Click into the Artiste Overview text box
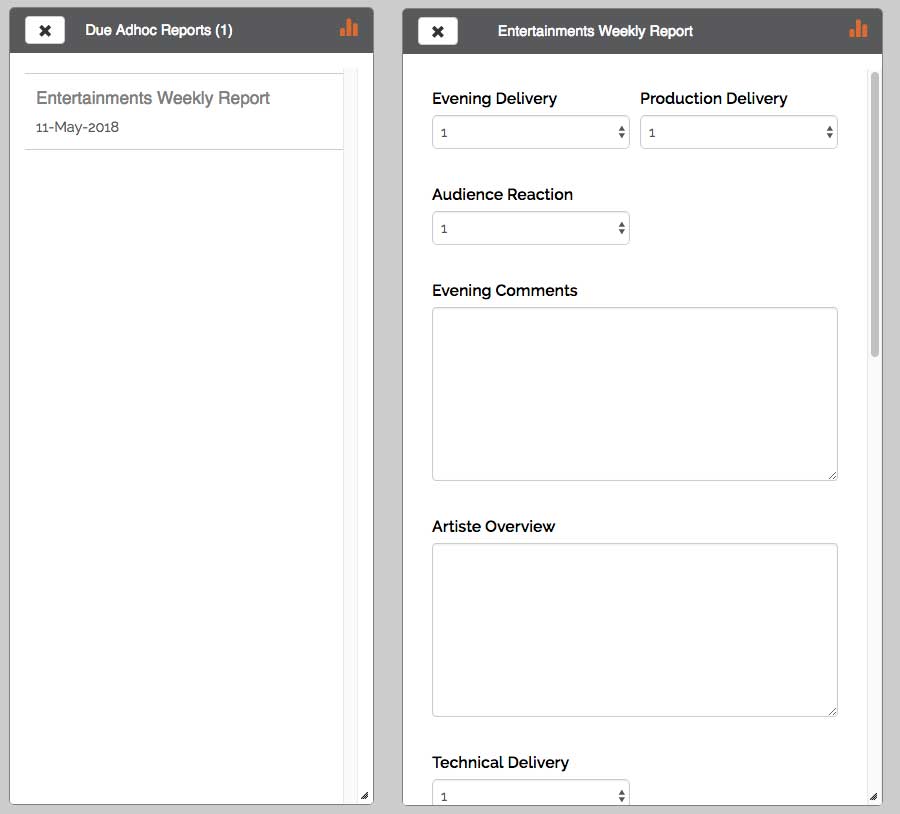 coord(634,629)
